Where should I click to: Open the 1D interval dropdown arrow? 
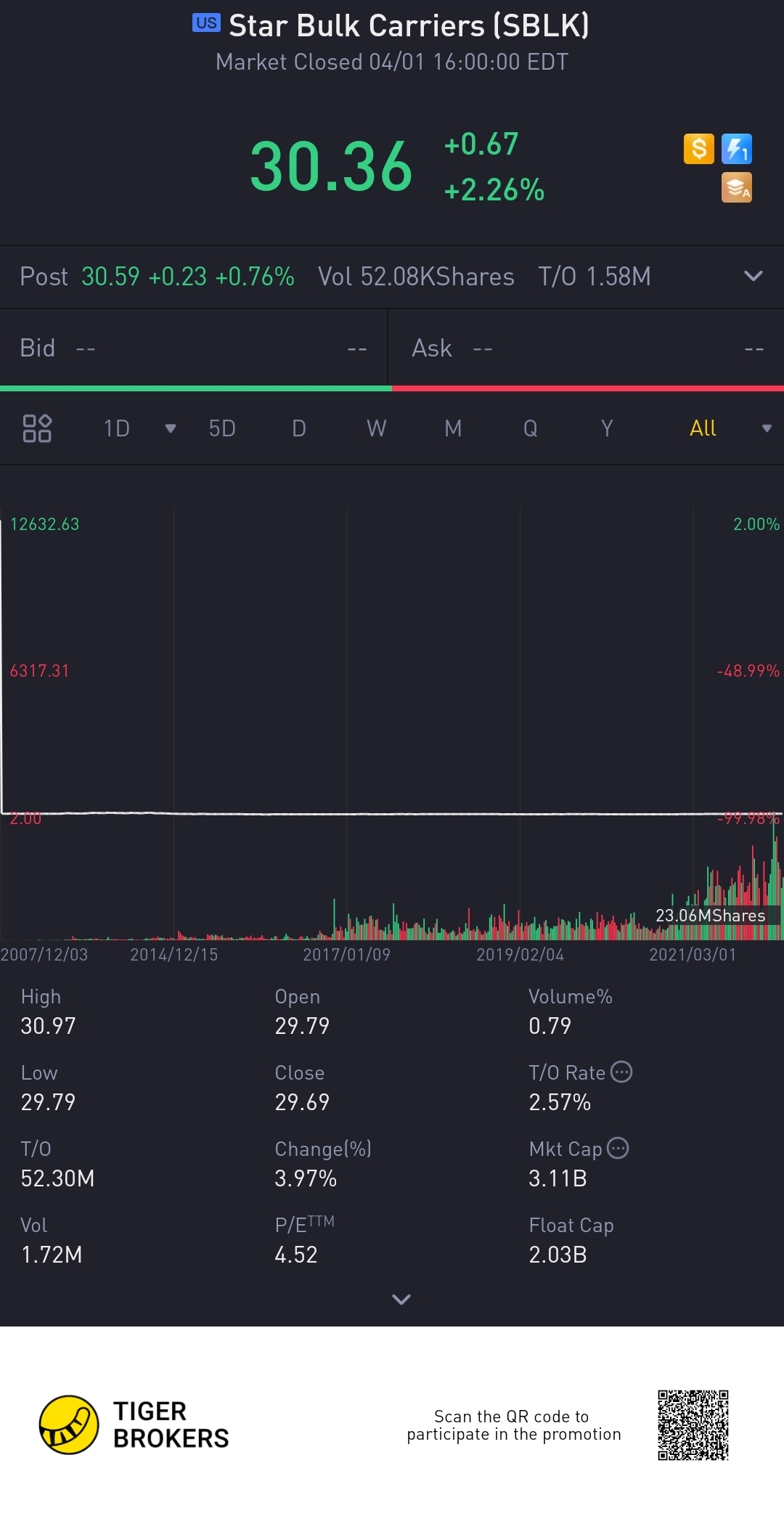pos(171,428)
